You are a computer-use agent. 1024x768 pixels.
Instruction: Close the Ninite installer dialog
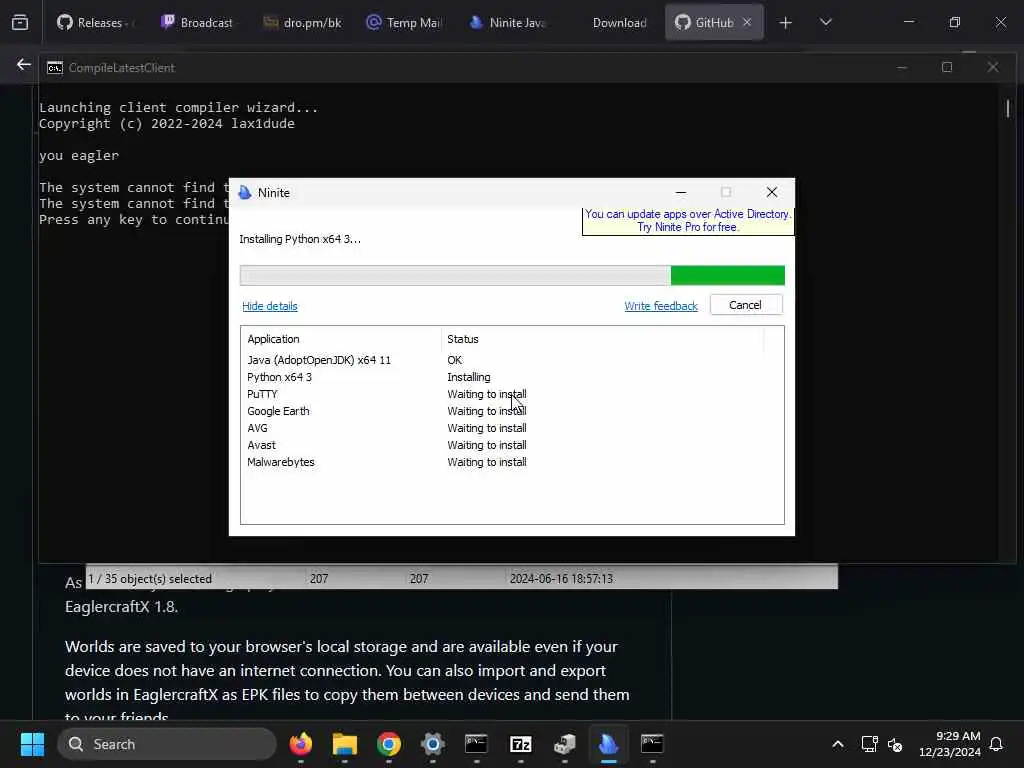[772, 192]
